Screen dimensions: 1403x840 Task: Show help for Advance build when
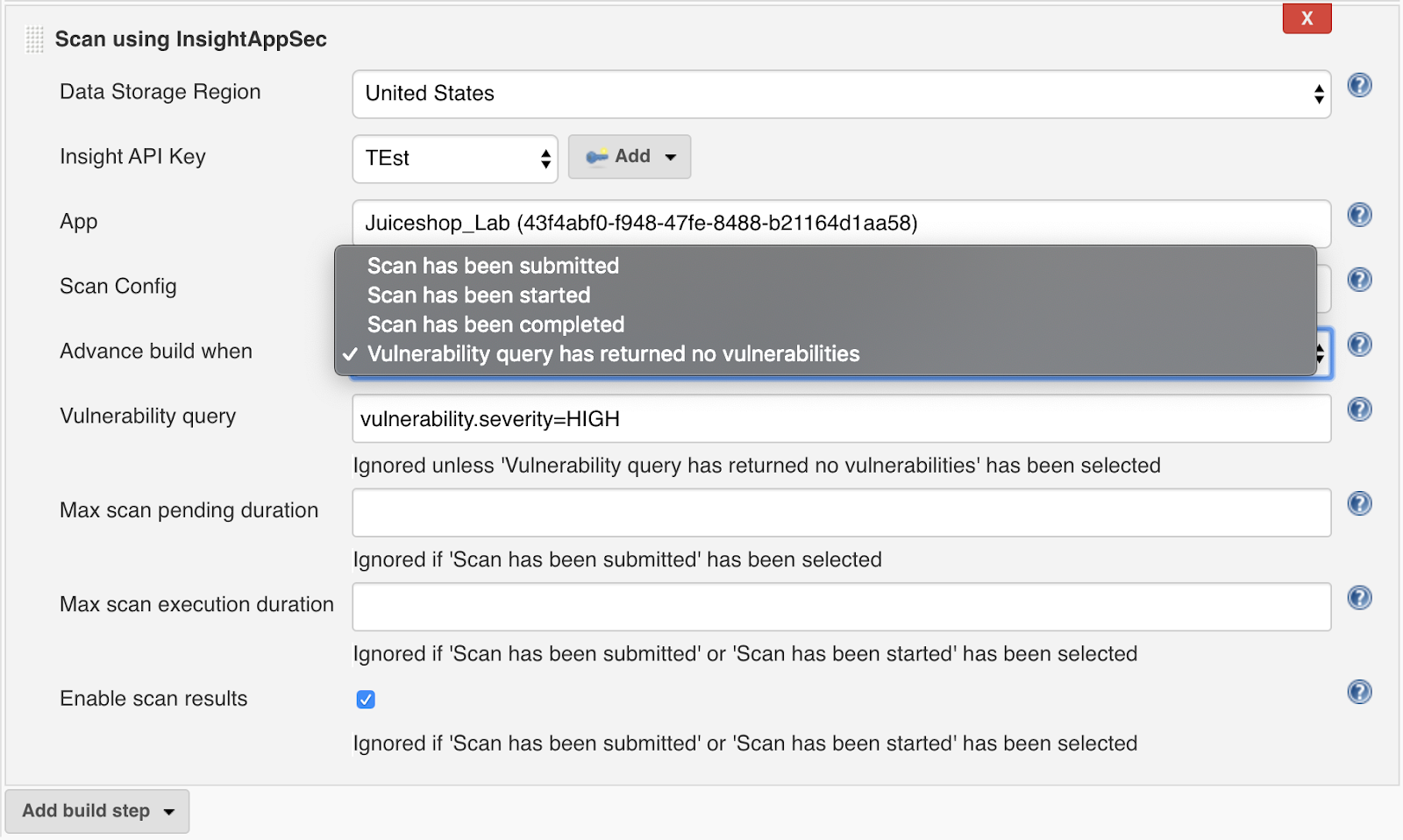[x=1359, y=345]
